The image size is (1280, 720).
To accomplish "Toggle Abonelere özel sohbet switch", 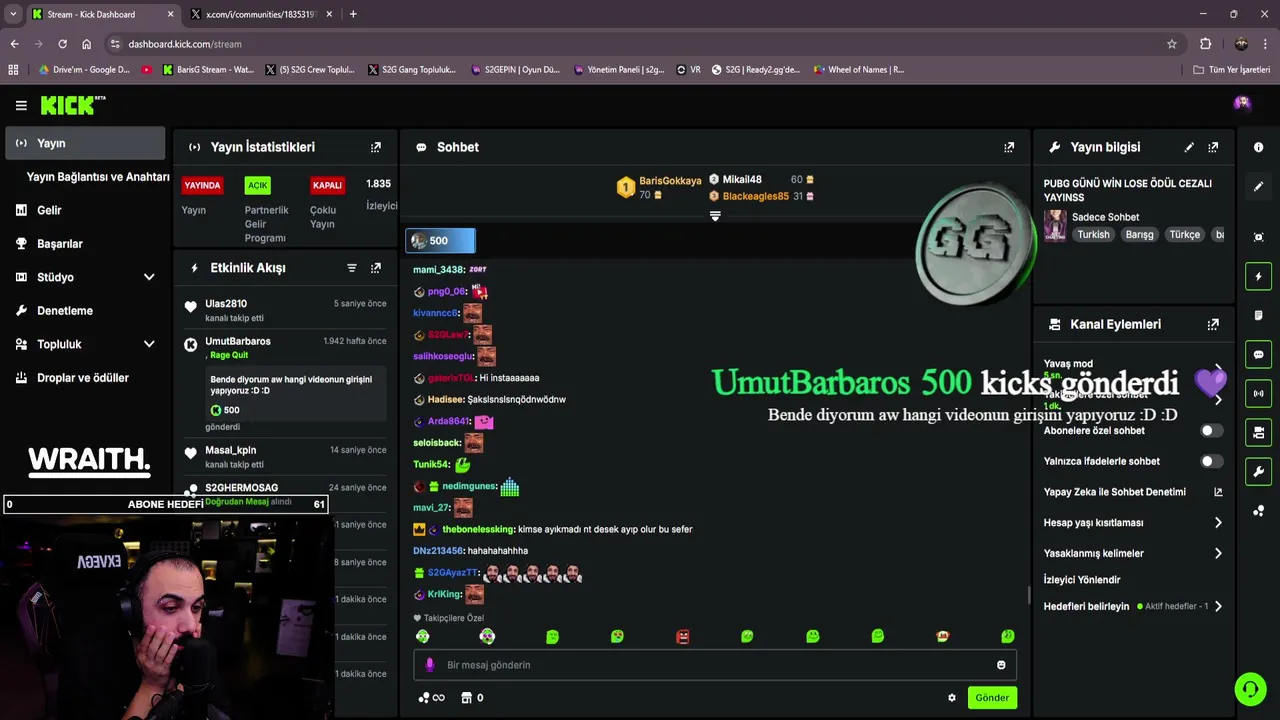I will point(1211,431).
